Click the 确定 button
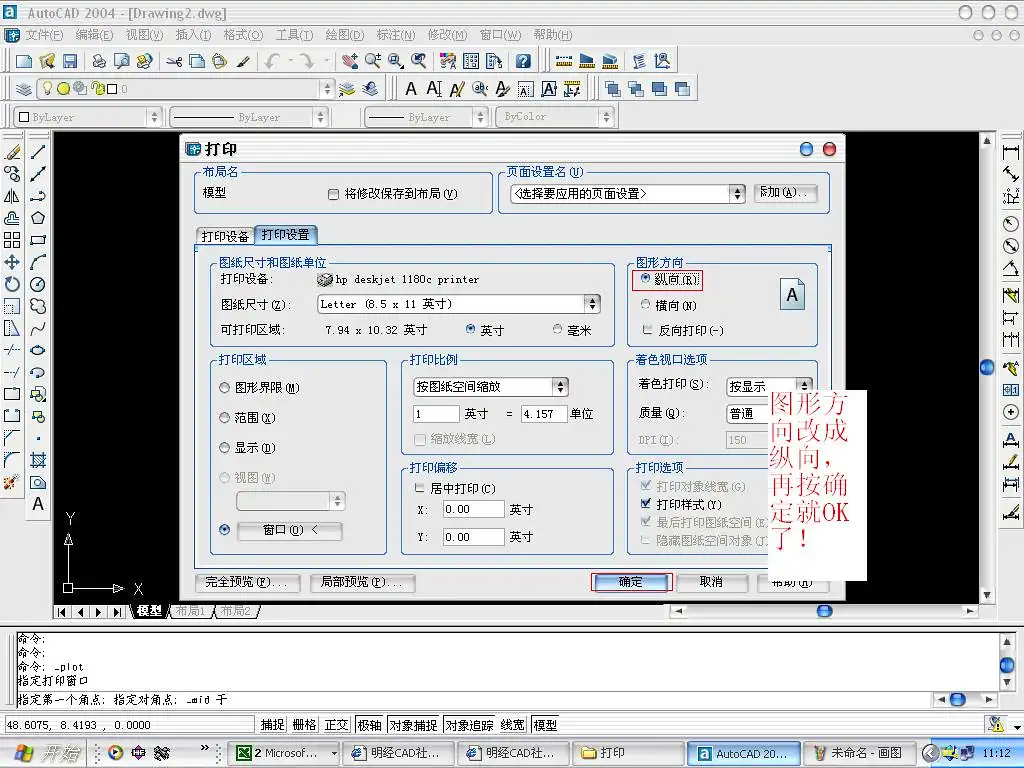This screenshot has height=768, width=1024. pyautogui.click(x=631, y=582)
